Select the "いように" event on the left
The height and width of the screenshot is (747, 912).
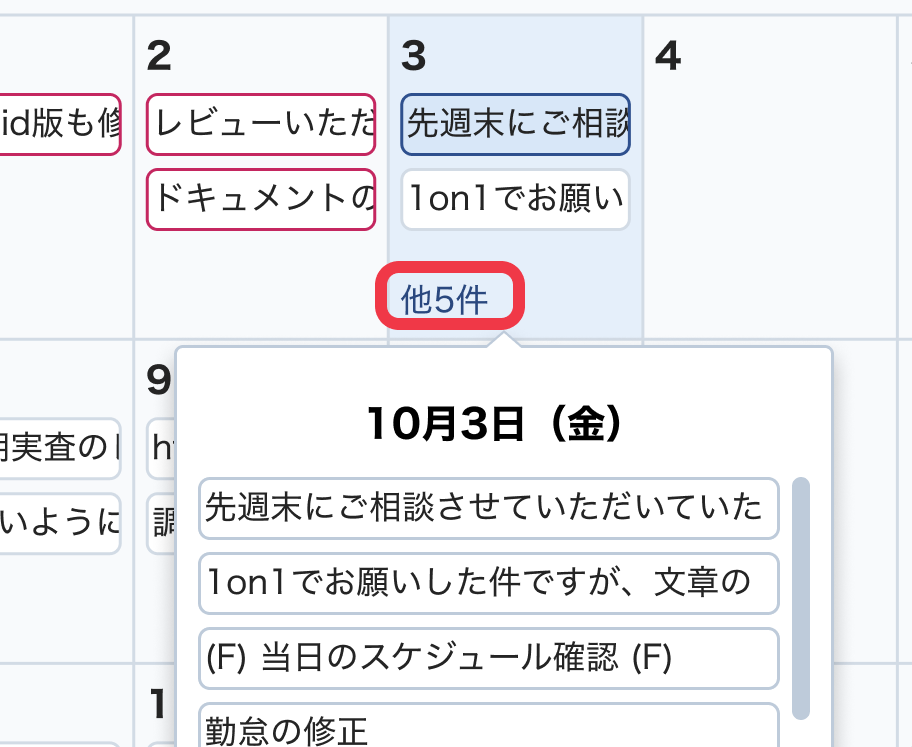[x=60, y=523]
